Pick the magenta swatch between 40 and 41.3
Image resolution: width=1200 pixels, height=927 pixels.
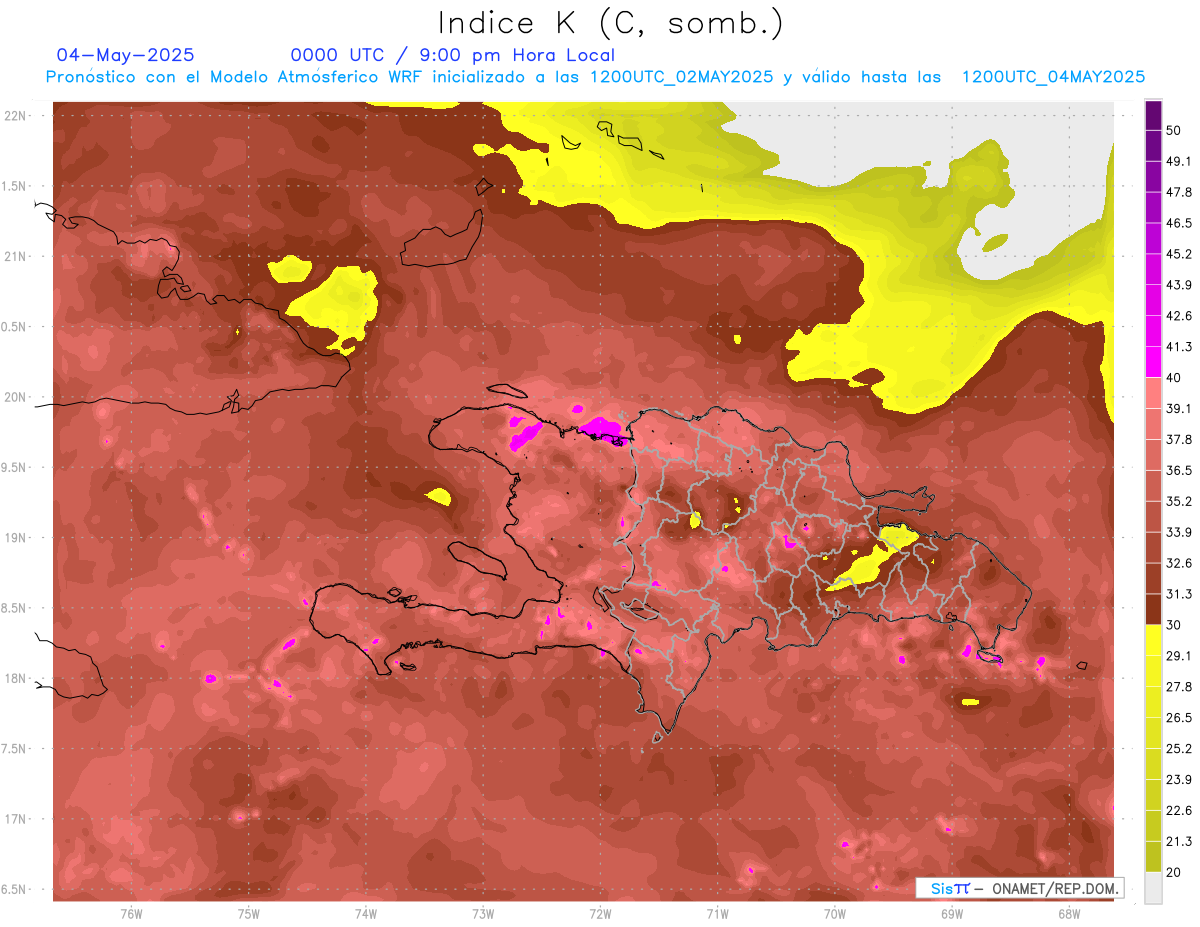point(1153,362)
